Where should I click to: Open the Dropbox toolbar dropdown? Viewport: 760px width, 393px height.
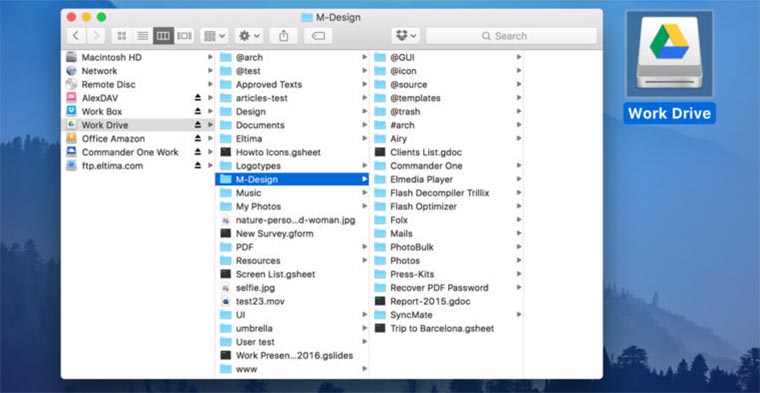click(x=406, y=36)
